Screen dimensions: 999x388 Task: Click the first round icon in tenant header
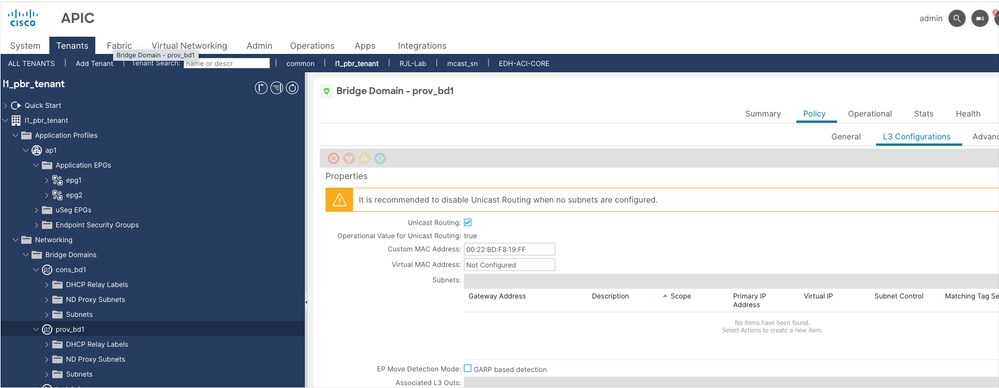261,88
